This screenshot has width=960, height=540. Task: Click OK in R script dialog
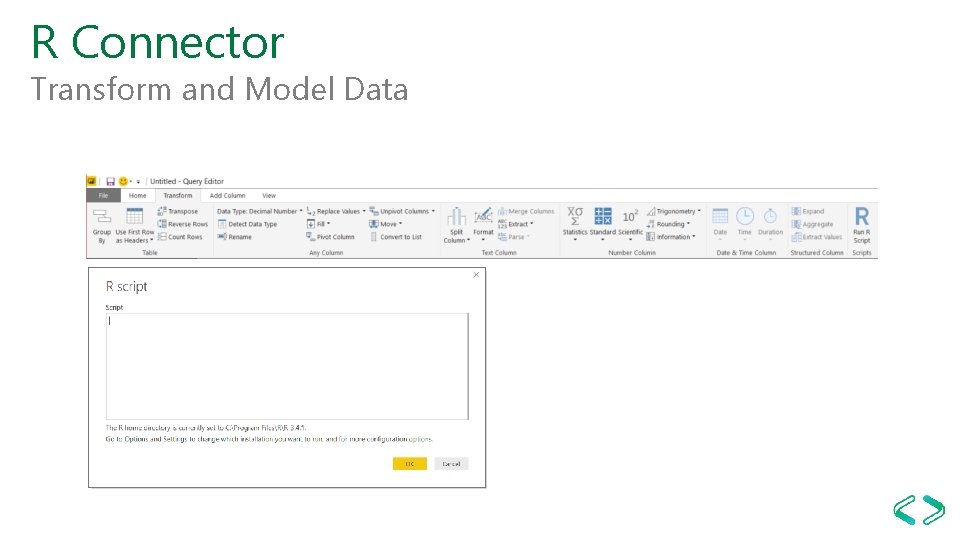coord(410,464)
